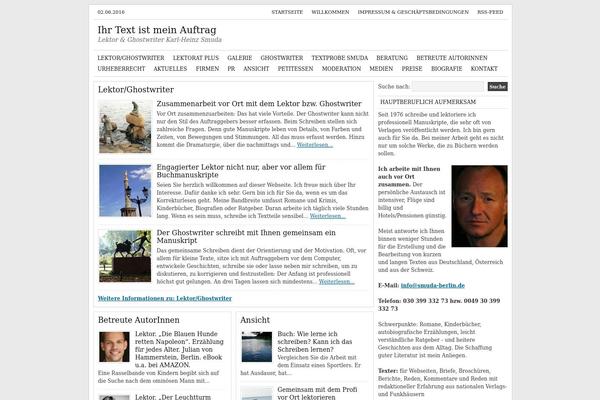Open article Gemeinsam mit dem Profi vor Ort
This screenshot has width=600, height=400.
pyautogui.click(x=317, y=393)
